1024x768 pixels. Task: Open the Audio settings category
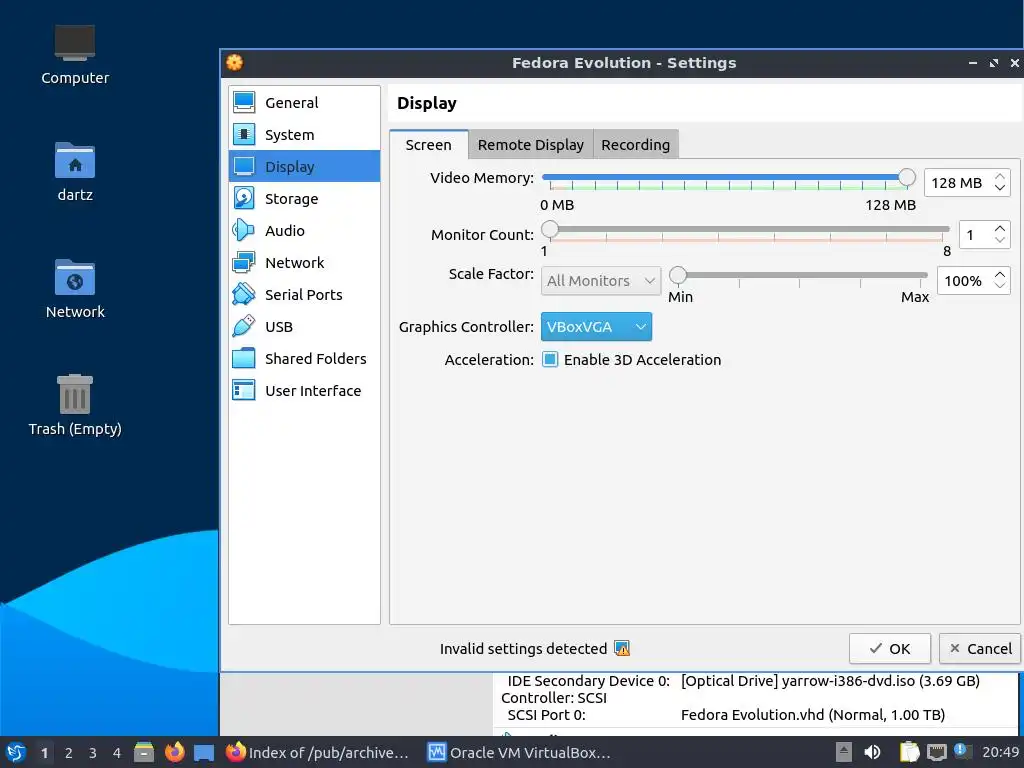(x=304, y=231)
